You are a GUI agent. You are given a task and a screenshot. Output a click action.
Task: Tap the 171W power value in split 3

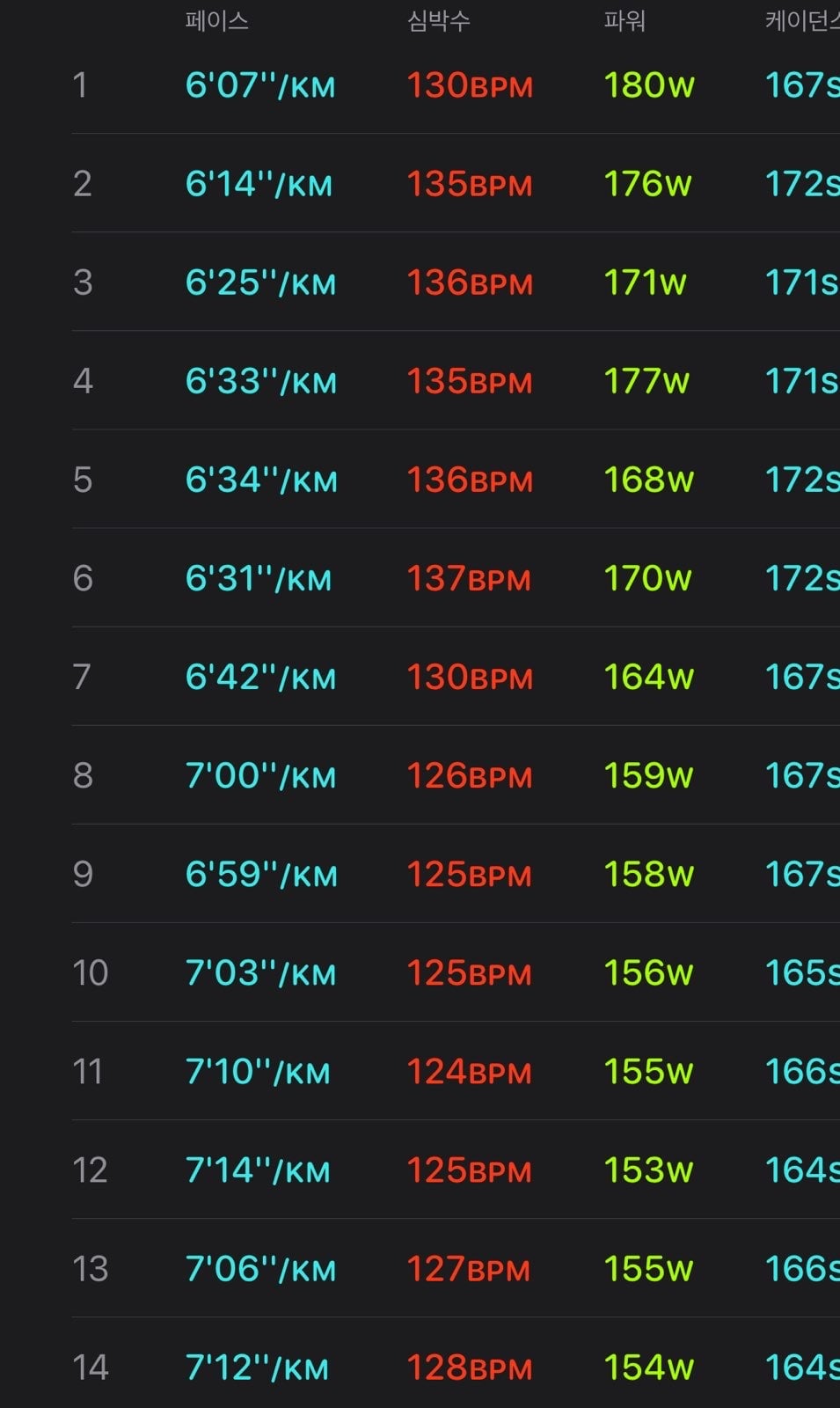tap(645, 282)
